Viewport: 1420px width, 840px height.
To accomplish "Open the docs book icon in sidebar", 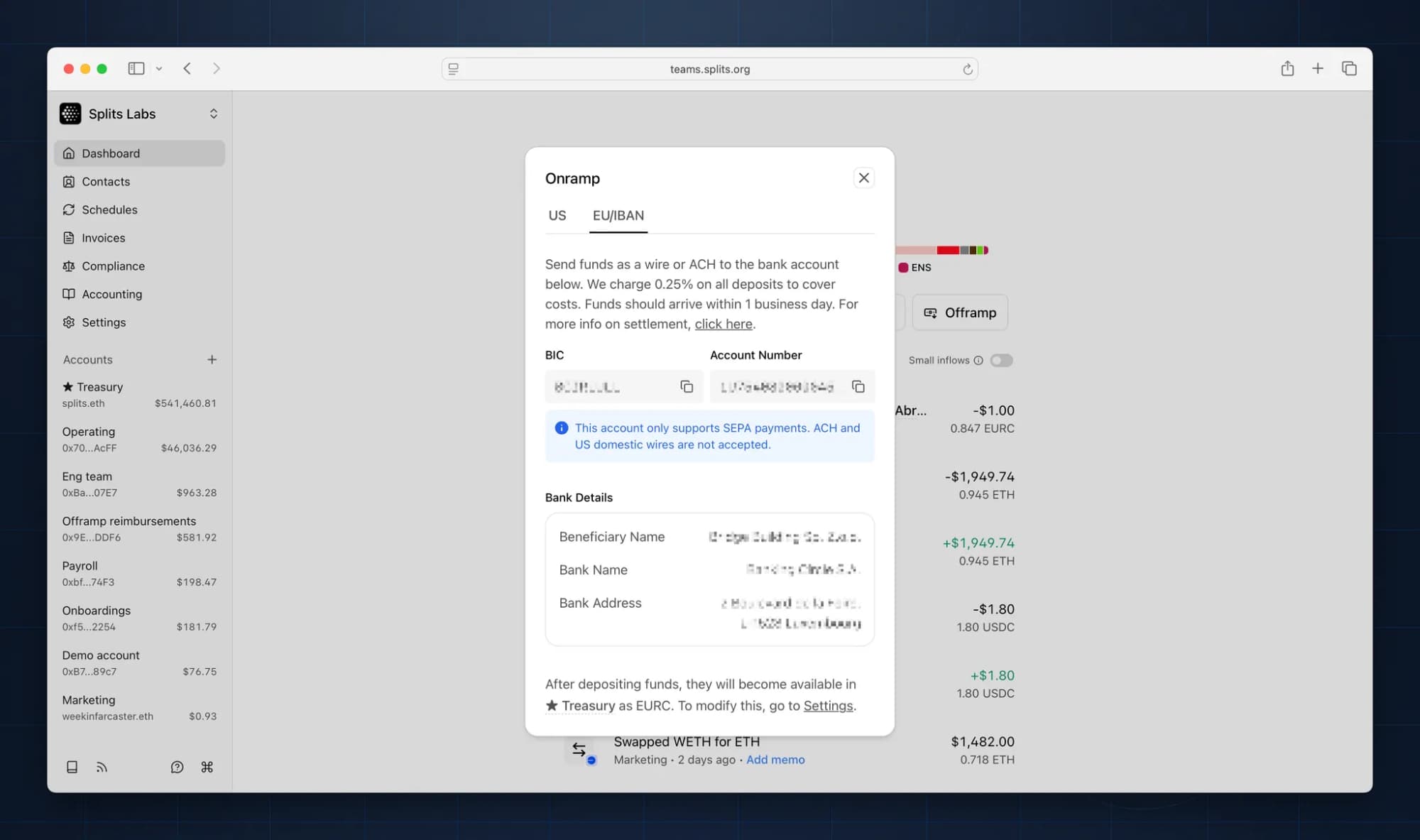I will [x=72, y=767].
